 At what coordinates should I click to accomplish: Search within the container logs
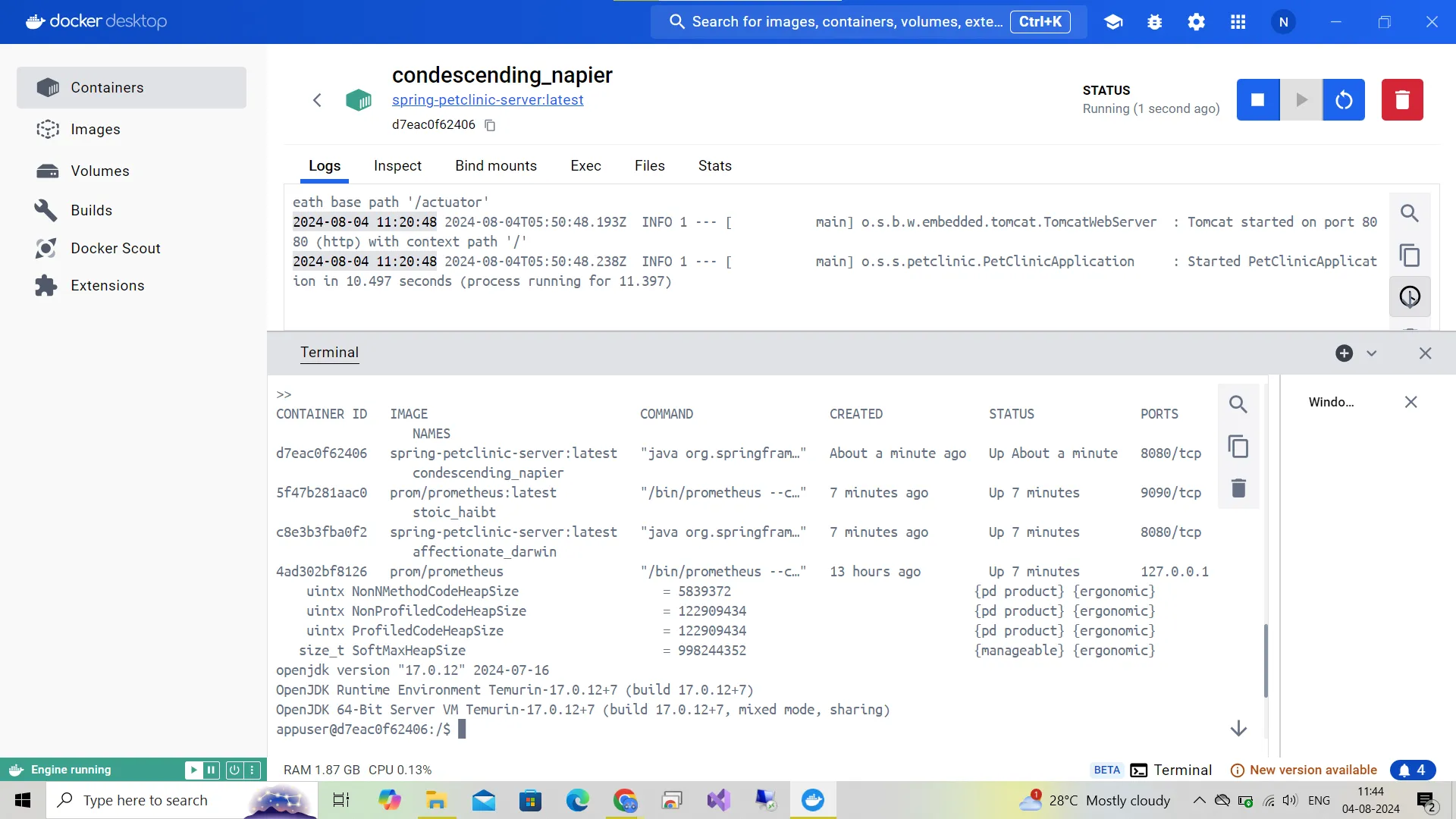(x=1410, y=213)
